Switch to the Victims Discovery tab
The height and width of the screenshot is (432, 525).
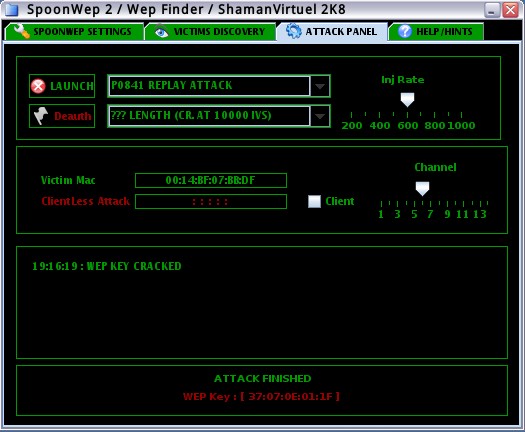point(210,32)
